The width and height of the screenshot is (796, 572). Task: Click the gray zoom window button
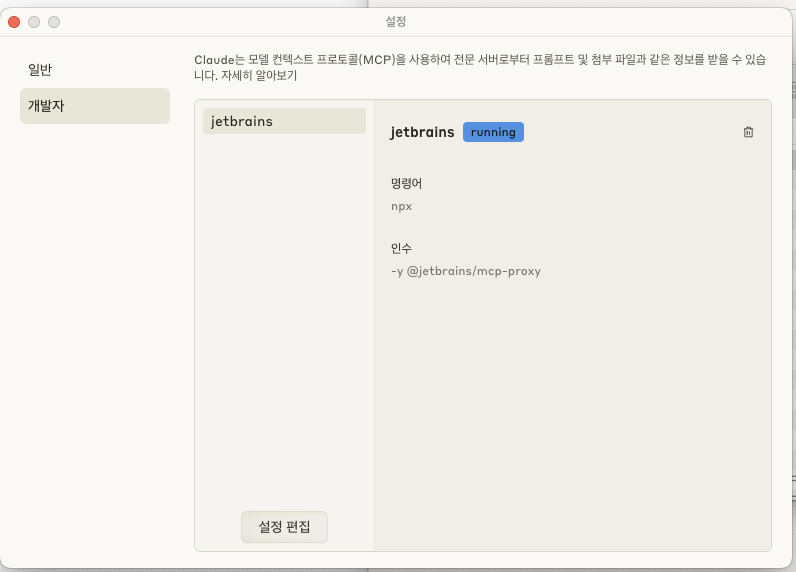pos(54,22)
